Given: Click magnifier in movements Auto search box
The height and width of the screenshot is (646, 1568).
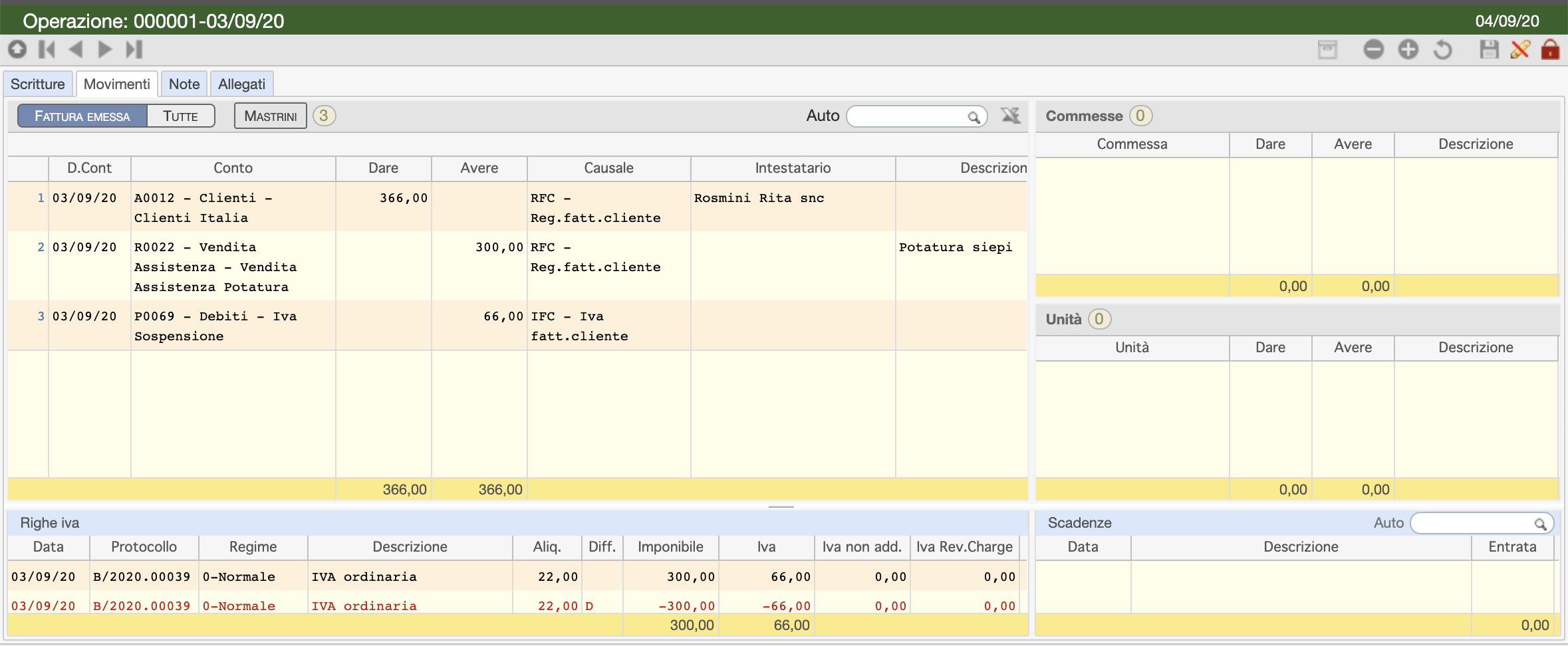Looking at the screenshot, I should click(x=974, y=117).
